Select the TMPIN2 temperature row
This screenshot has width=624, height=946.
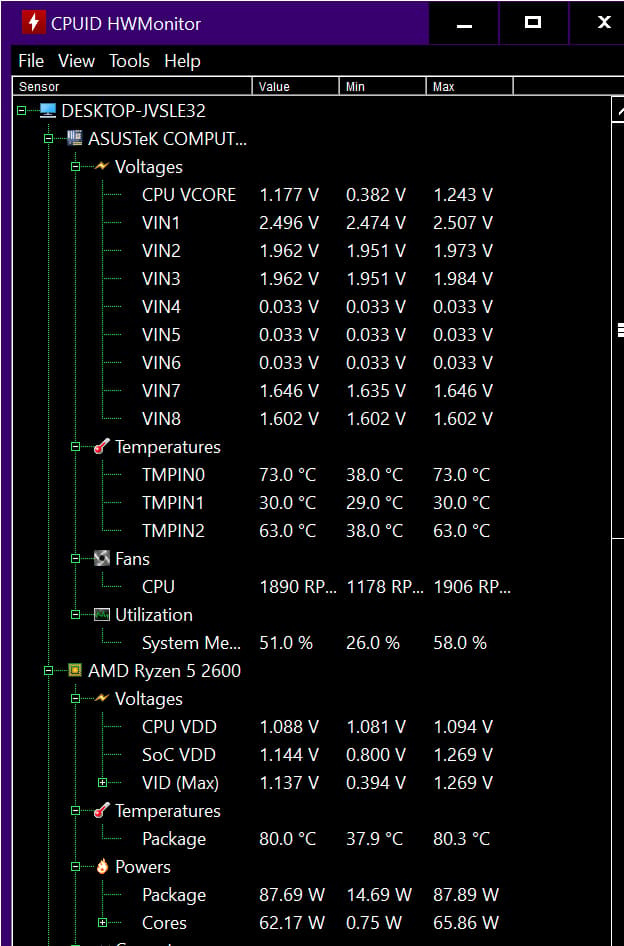(x=317, y=531)
